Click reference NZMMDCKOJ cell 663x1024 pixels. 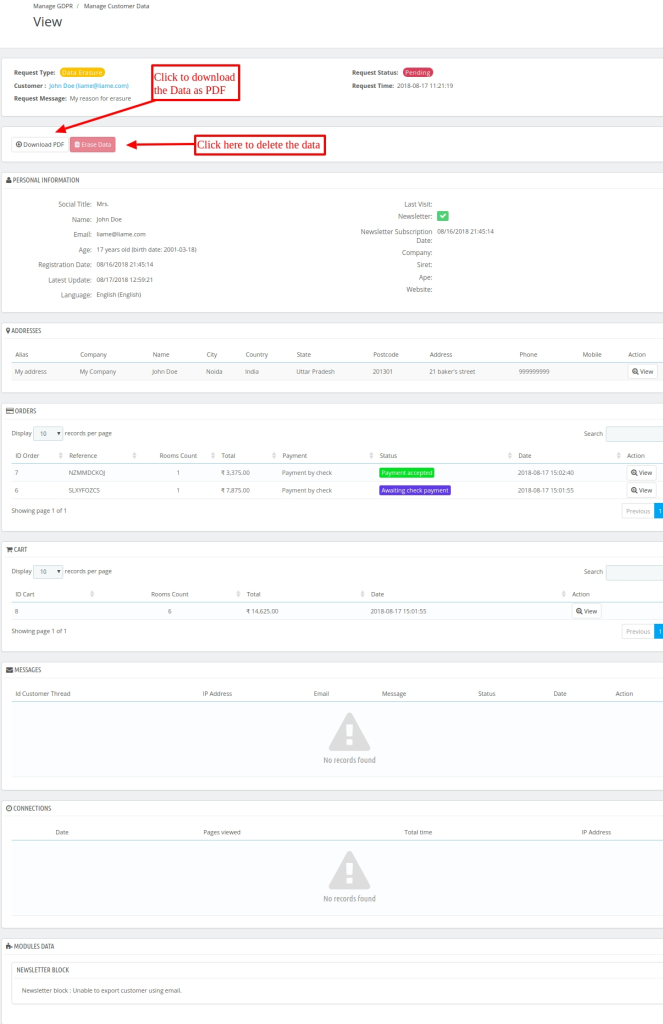tap(87, 473)
